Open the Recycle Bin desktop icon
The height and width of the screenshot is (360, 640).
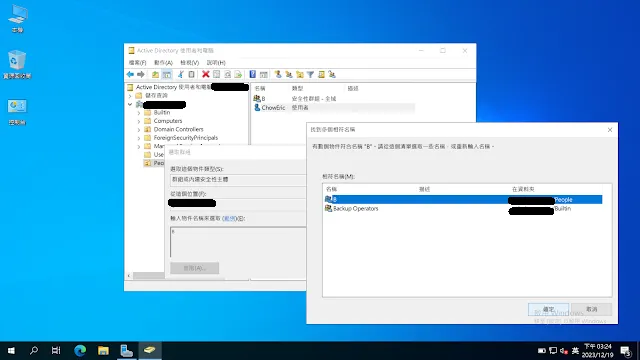pyautogui.click(x=17, y=64)
